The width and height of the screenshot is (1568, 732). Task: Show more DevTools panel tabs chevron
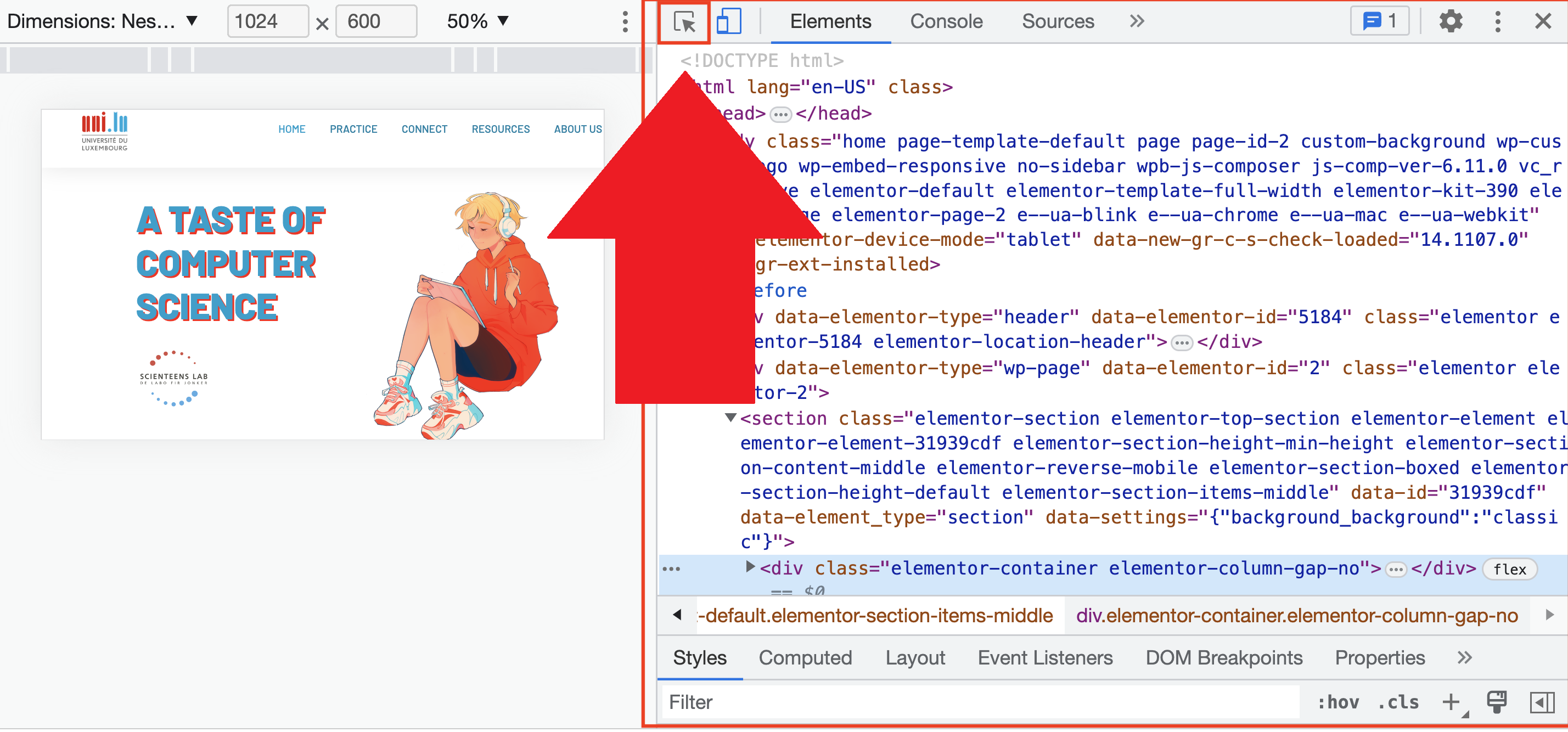click(x=1137, y=22)
